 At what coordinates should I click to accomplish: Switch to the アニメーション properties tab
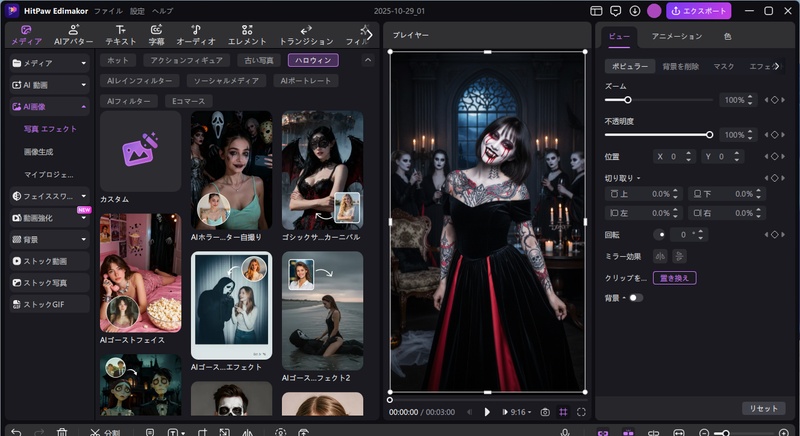pyautogui.click(x=677, y=36)
